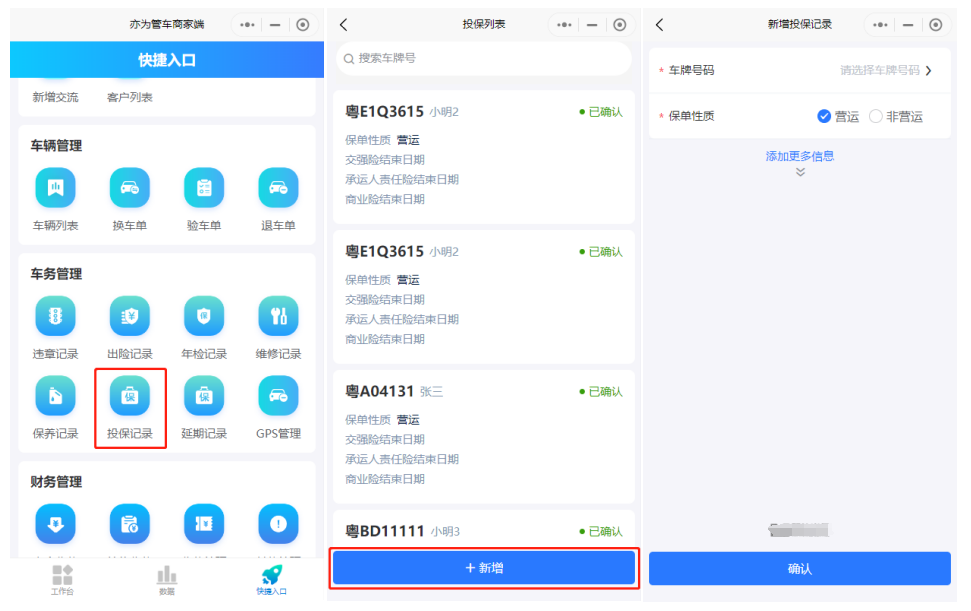Switch to 工作台 bottom tab
Viewport: 971px width, 611px height.
[62, 578]
